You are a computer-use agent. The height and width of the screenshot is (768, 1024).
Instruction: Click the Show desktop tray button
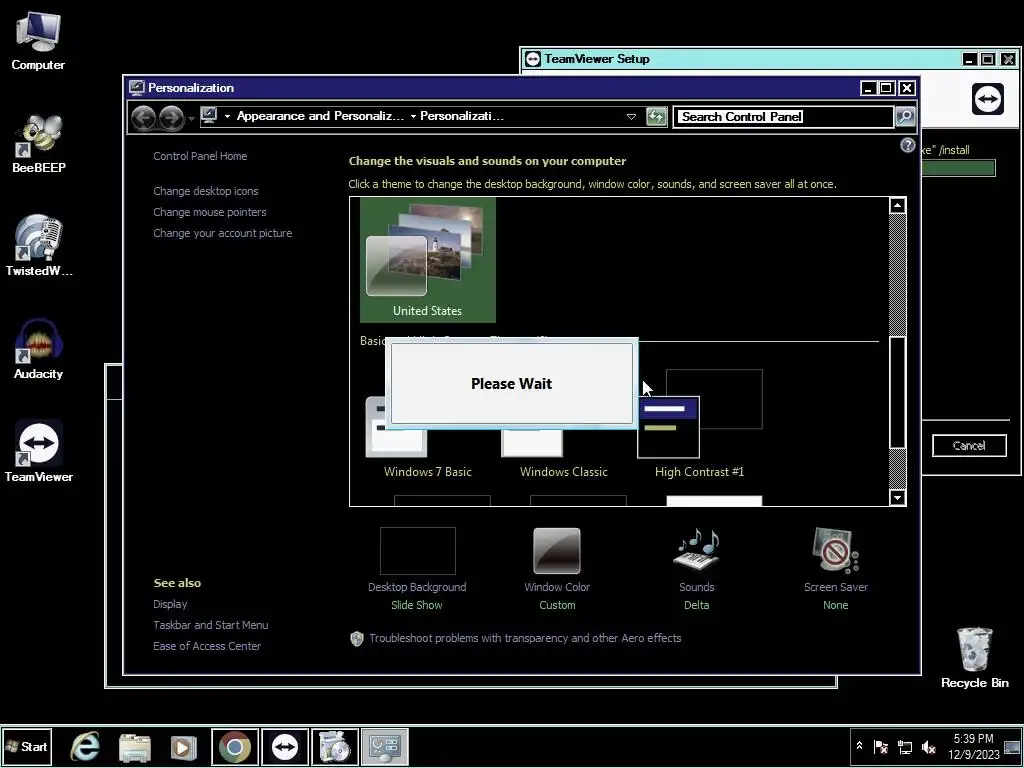[x=1014, y=746]
